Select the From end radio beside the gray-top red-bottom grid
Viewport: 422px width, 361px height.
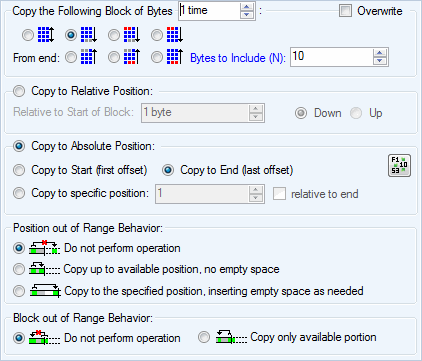point(114,57)
